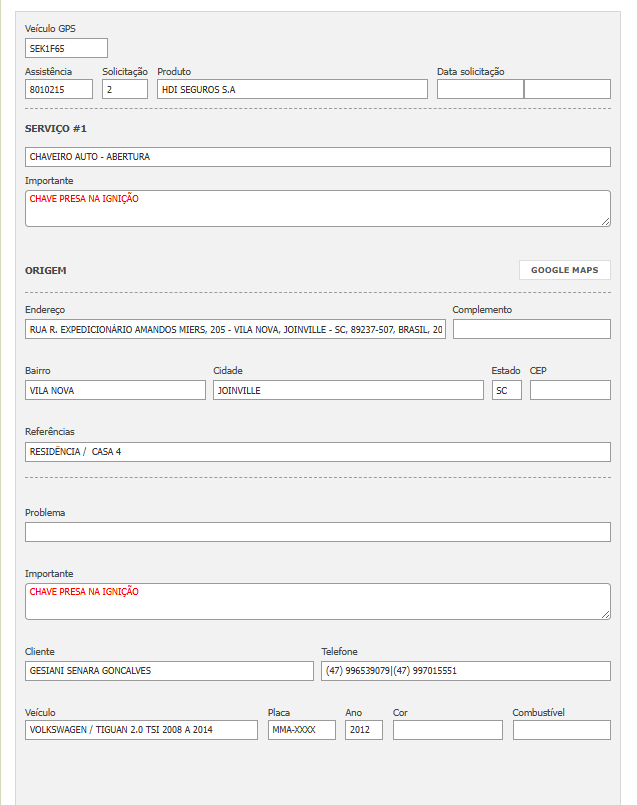Screen dimensions: 637x805
Task: Focus the empty CEP field
Action: pyautogui.click(x=569, y=390)
